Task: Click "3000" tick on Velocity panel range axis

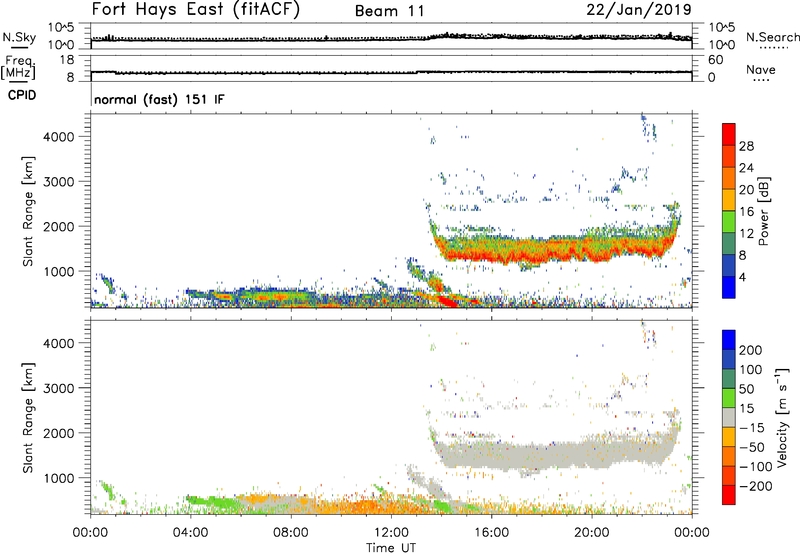Action: tap(59, 388)
